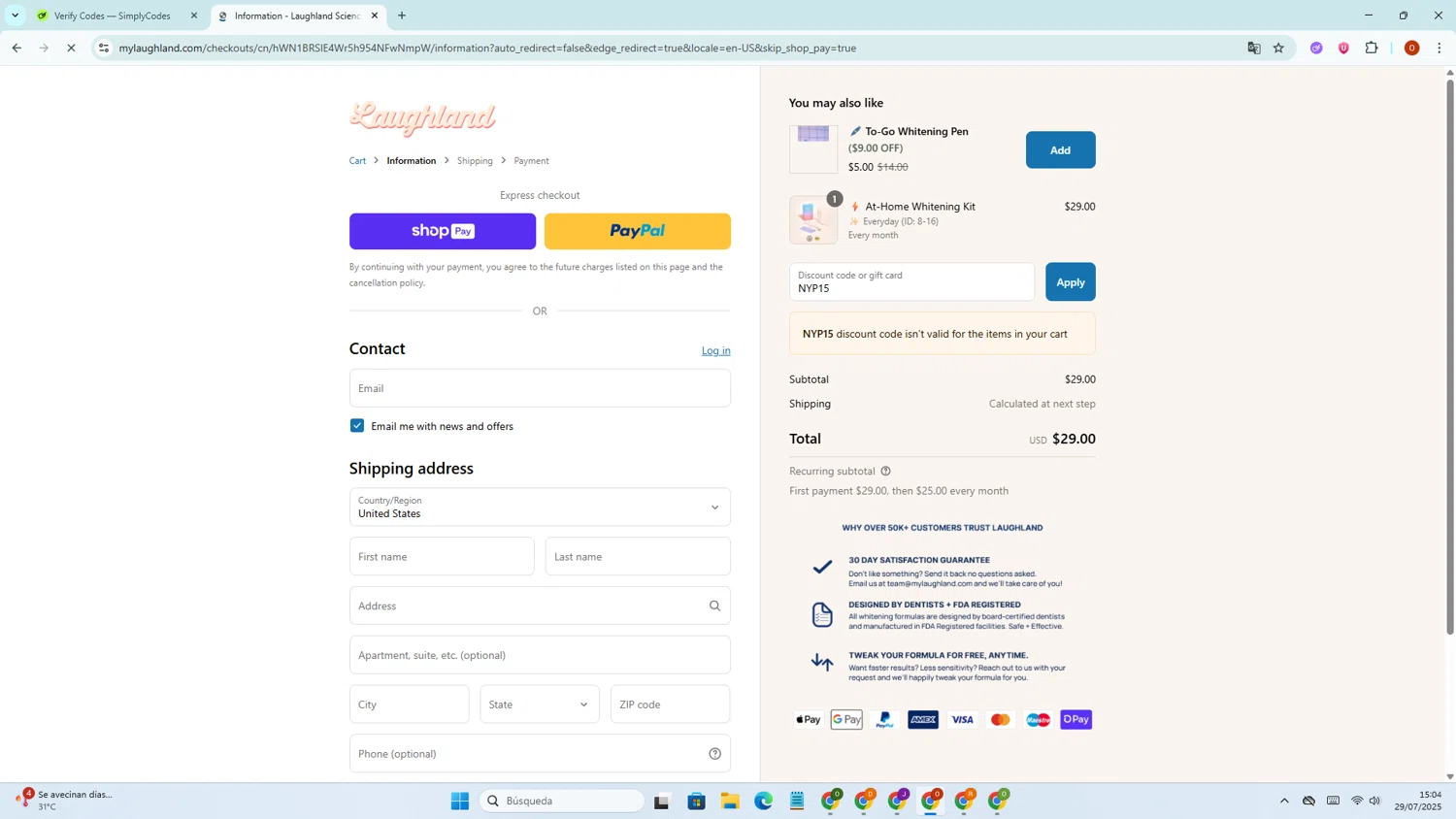
Task: Open the Windows Start menu
Action: click(x=460, y=801)
